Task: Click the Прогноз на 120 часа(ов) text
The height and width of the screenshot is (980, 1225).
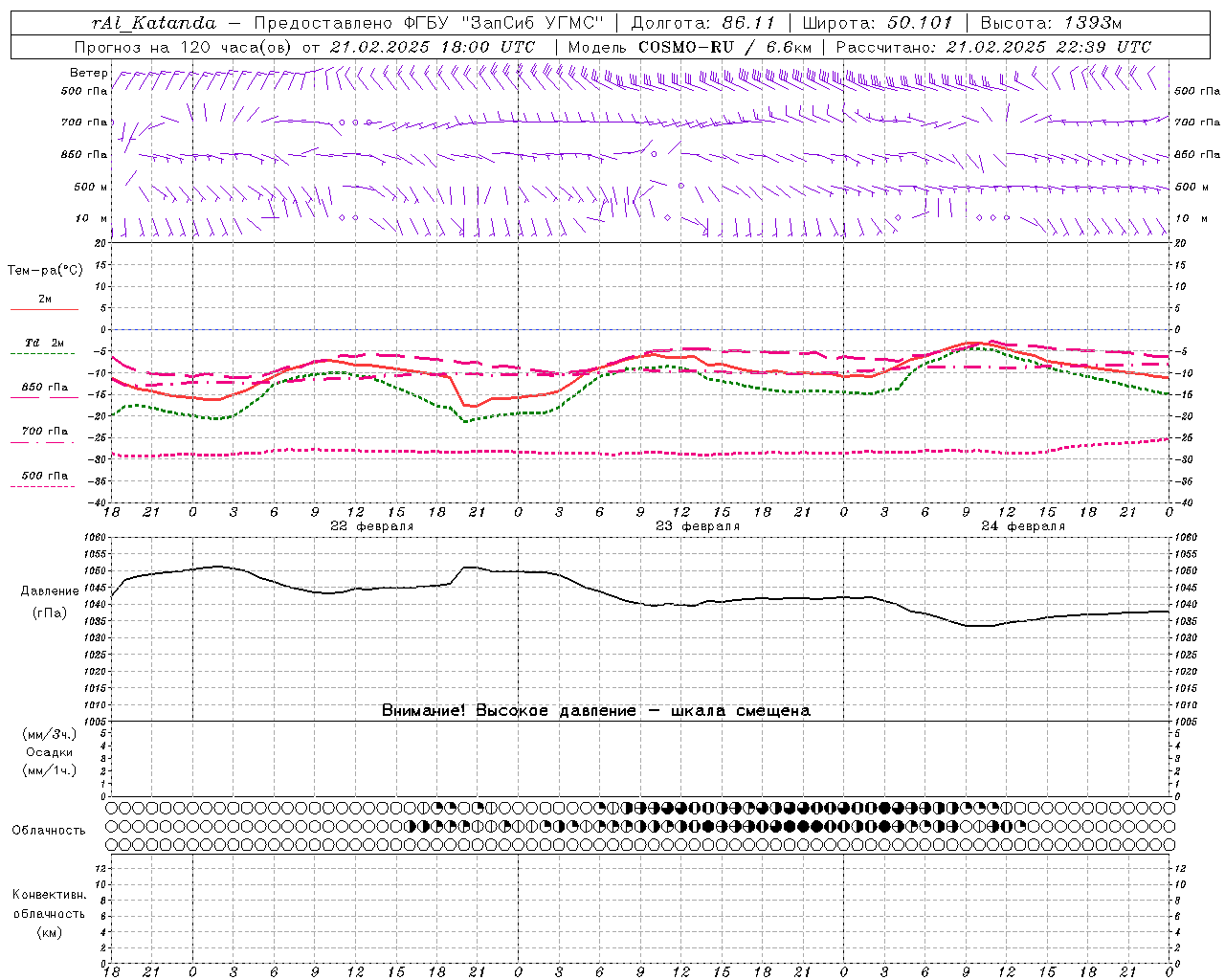Action: coord(184,47)
